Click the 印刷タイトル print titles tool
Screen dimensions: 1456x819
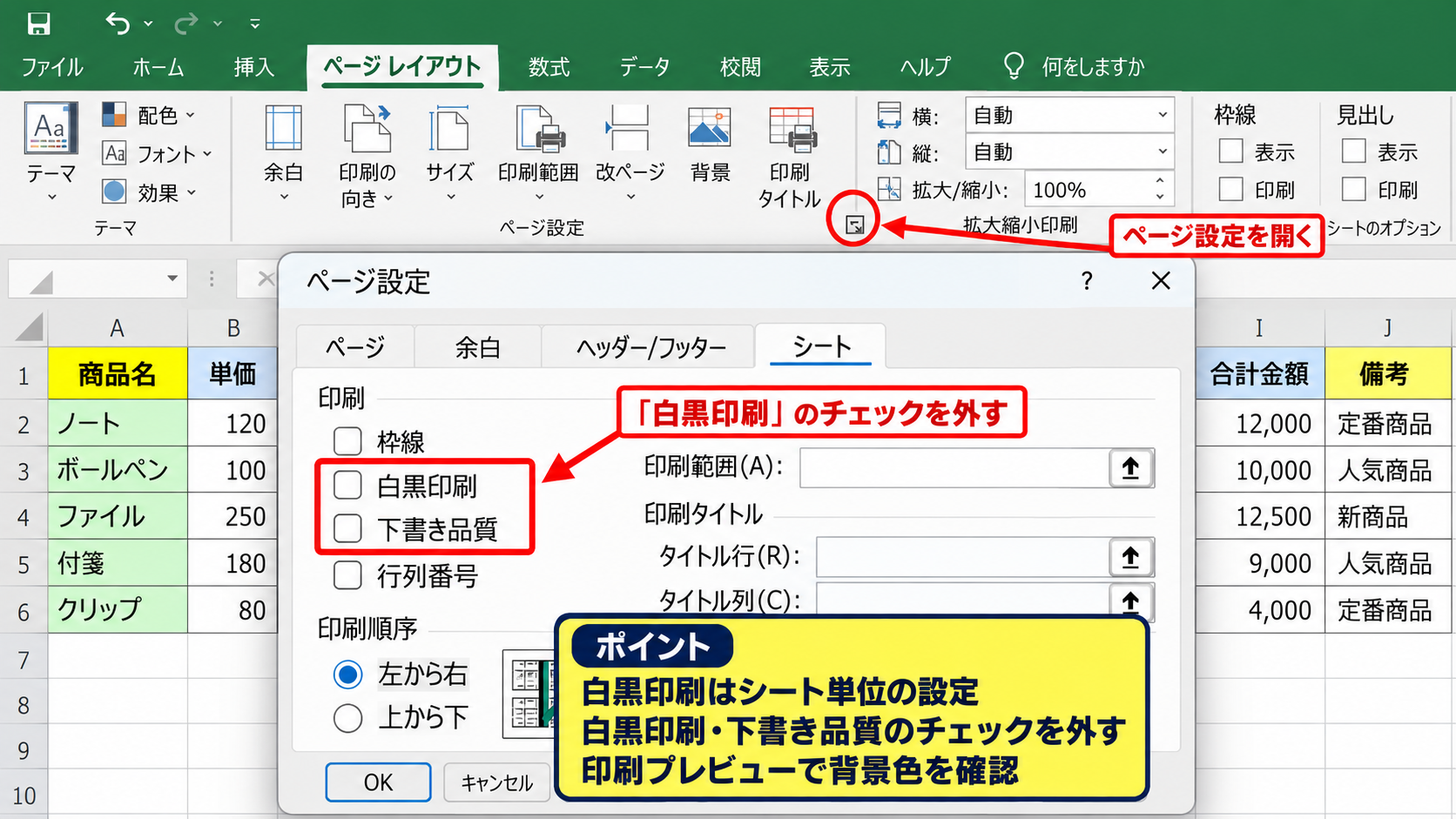coord(790,158)
